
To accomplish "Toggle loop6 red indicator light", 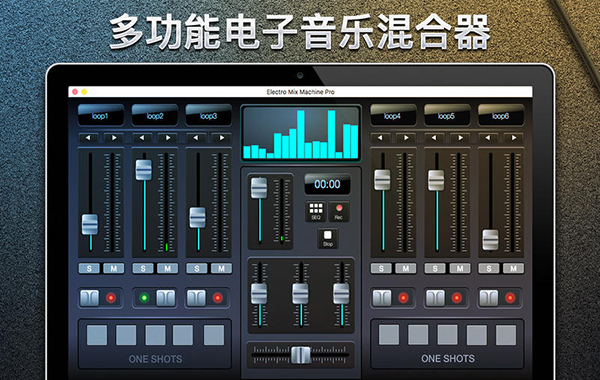I will 510,298.
